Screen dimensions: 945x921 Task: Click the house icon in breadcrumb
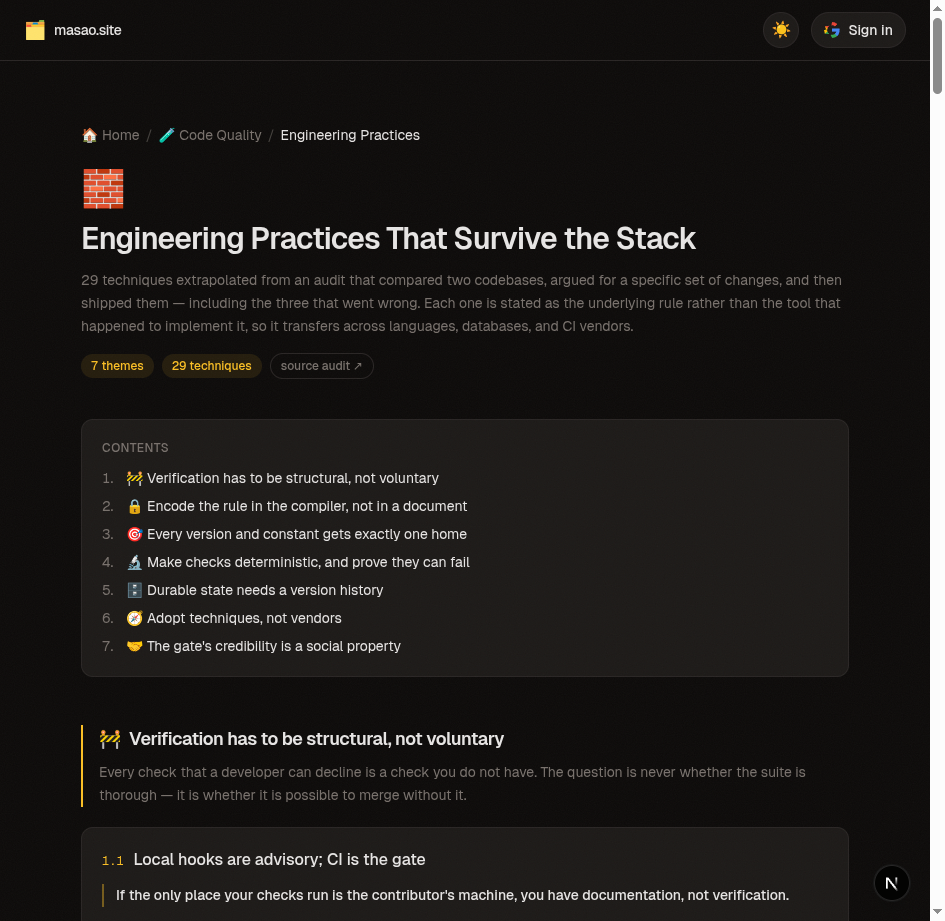tap(89, 135)
